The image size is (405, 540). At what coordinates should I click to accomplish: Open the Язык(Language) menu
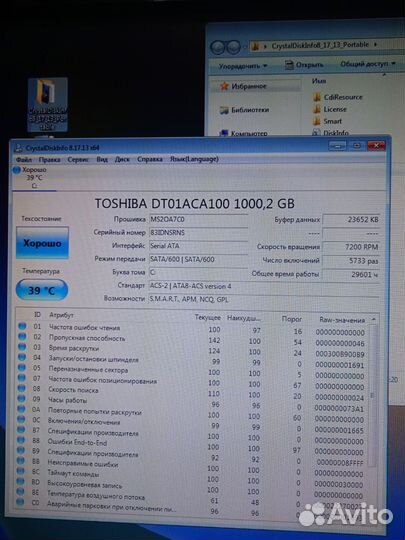point(194,159)
